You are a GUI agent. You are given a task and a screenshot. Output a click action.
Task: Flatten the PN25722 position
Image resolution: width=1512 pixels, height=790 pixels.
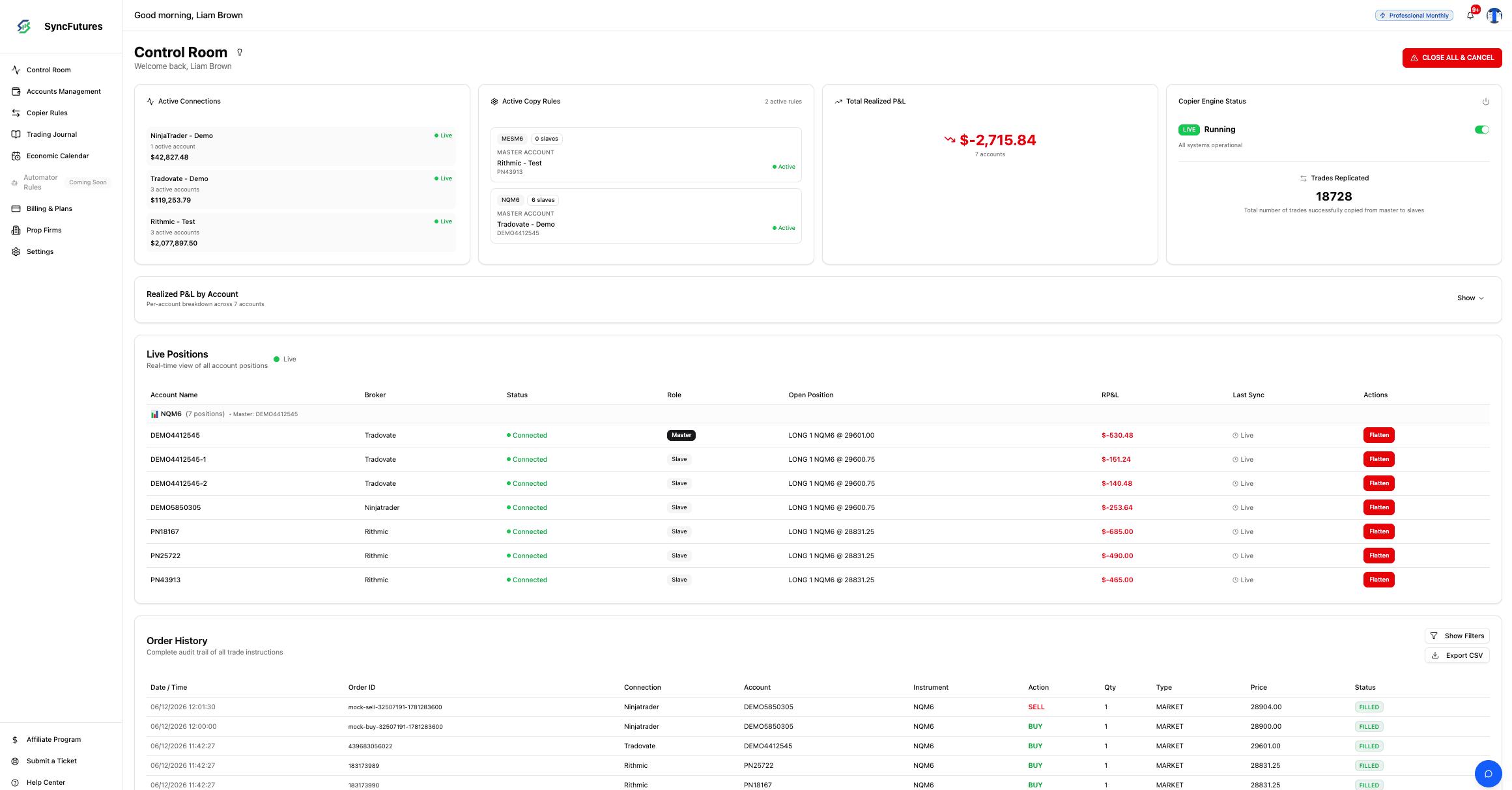1378,556
